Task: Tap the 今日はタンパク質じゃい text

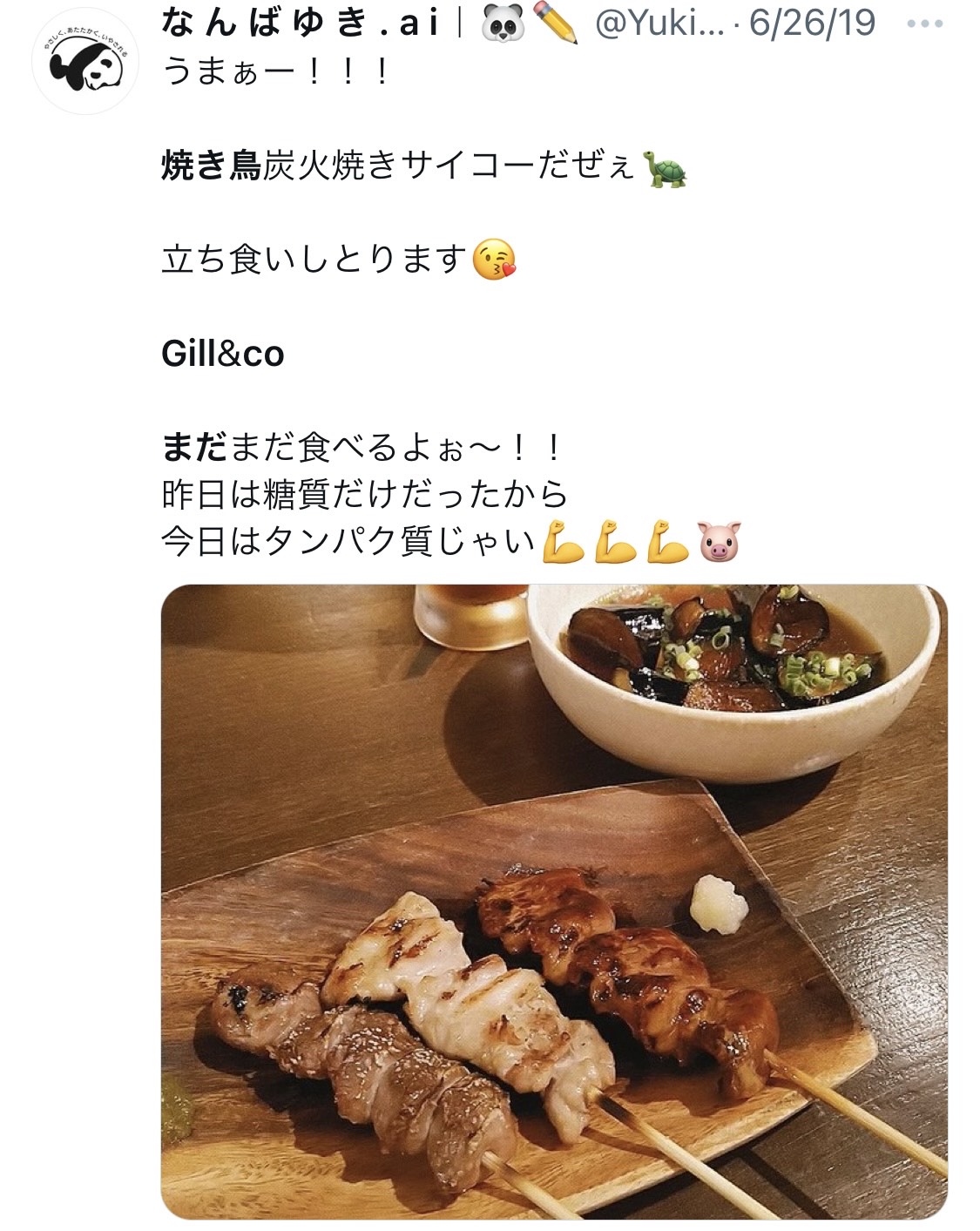Action: [x=348, y=542]
